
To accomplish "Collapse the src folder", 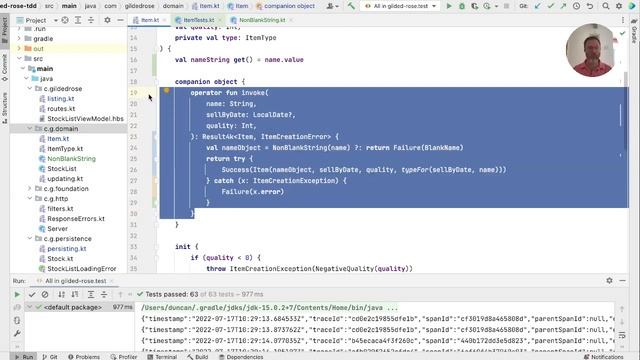I will click(19, 58).
